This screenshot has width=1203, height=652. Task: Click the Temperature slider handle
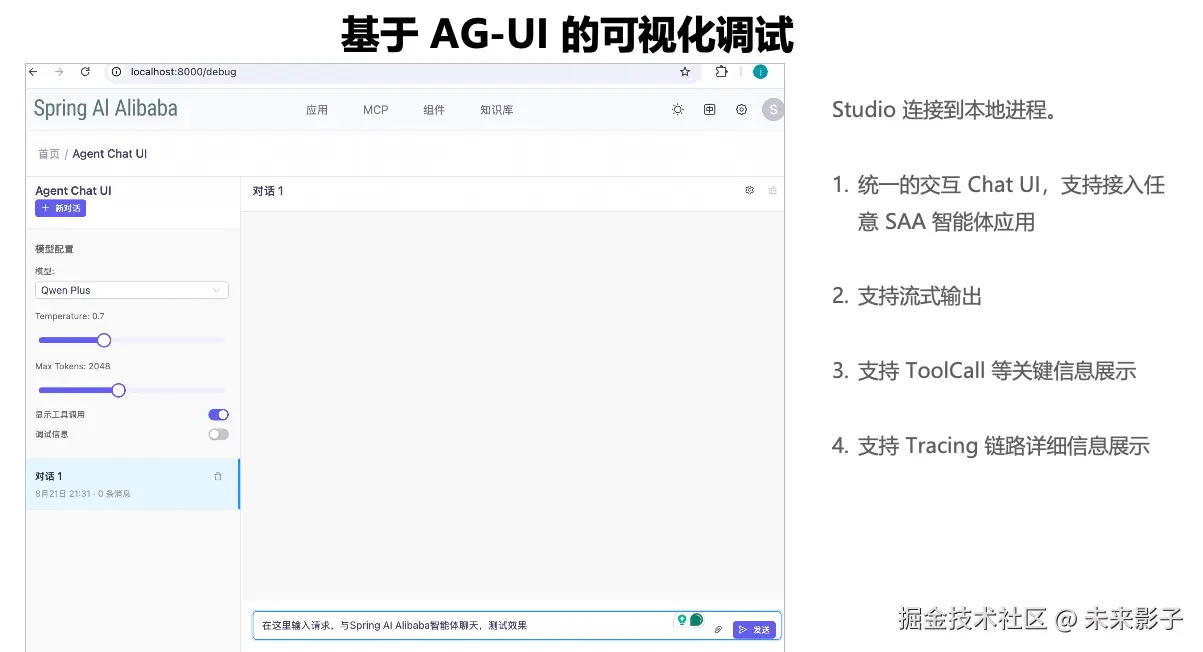(x=103, y=340)
